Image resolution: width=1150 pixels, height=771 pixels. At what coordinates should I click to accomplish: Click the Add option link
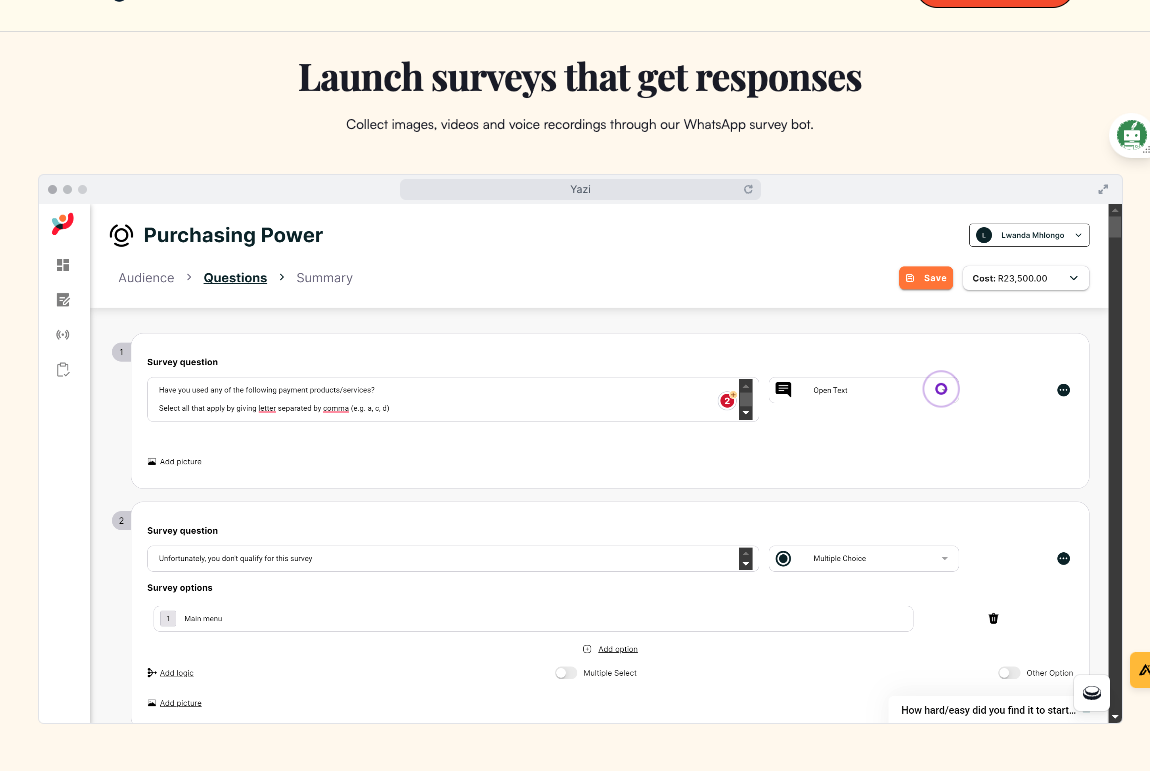coord(618,649)
